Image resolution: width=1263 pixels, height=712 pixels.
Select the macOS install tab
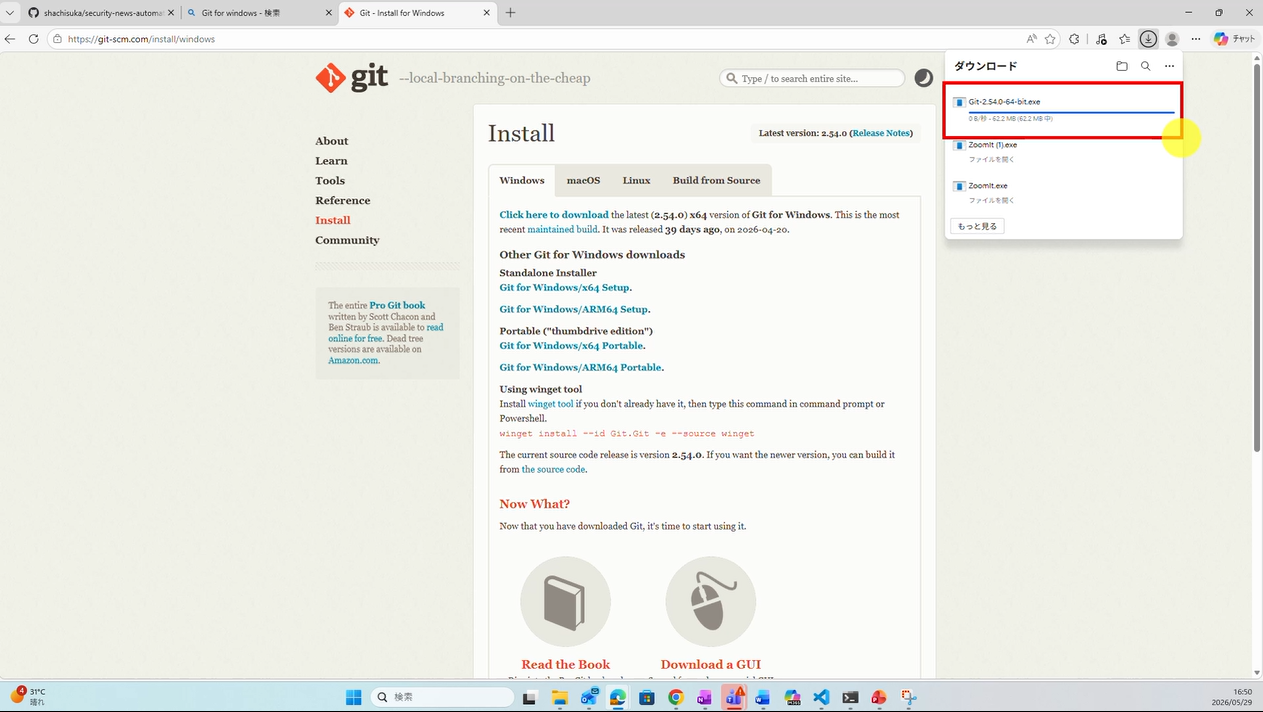tap(584, 181)
